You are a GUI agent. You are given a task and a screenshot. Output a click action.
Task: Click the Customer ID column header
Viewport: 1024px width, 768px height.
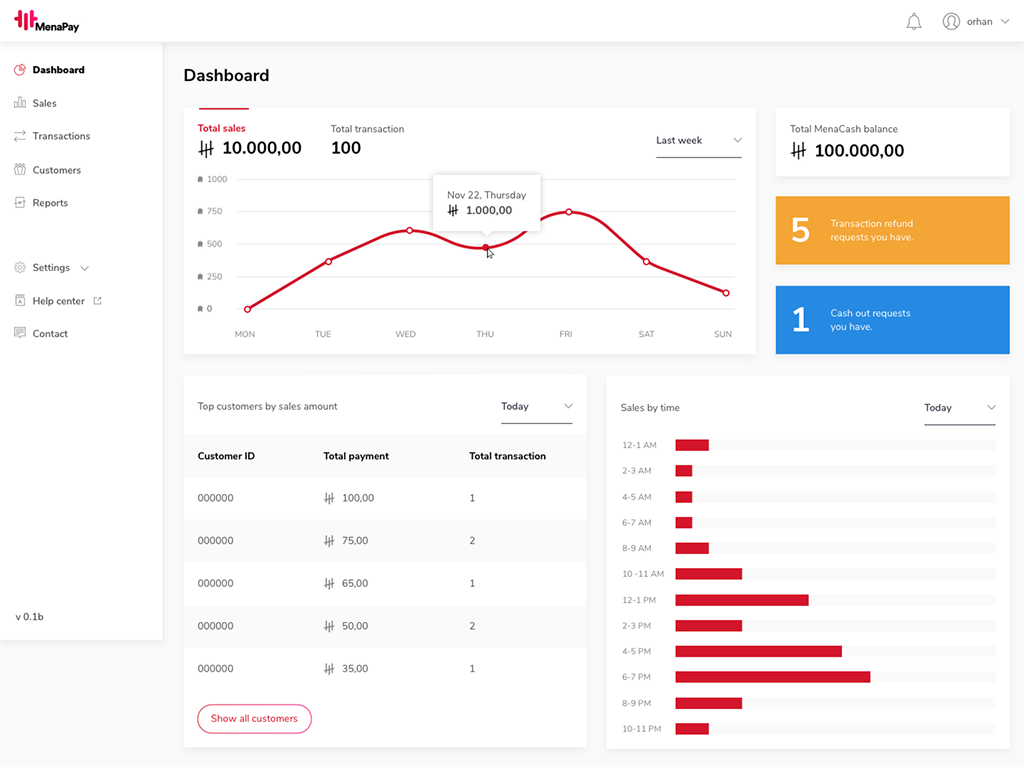coord(226,456)
